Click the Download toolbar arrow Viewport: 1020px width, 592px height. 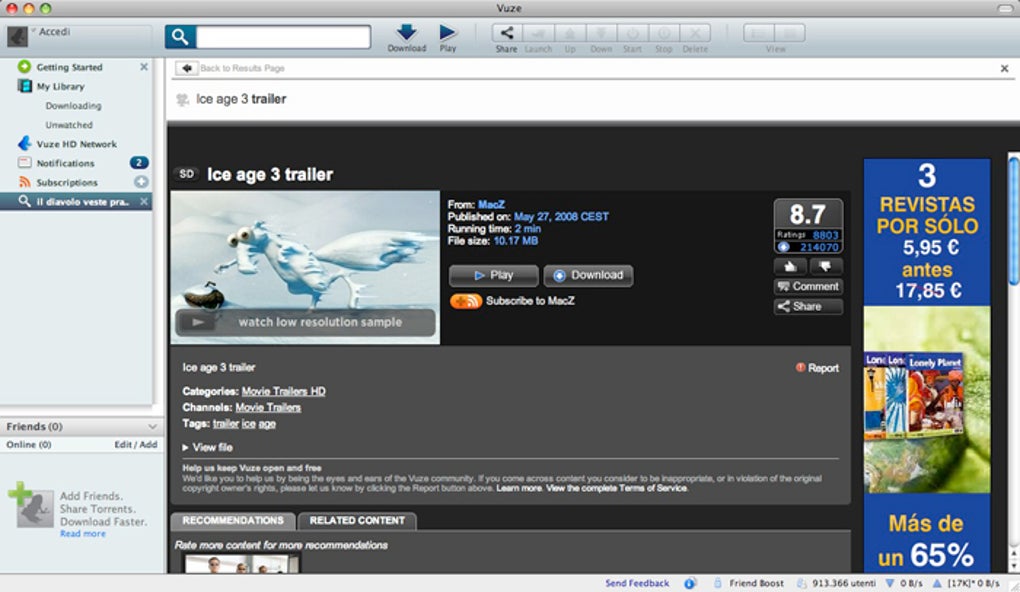tap(407, 33)
